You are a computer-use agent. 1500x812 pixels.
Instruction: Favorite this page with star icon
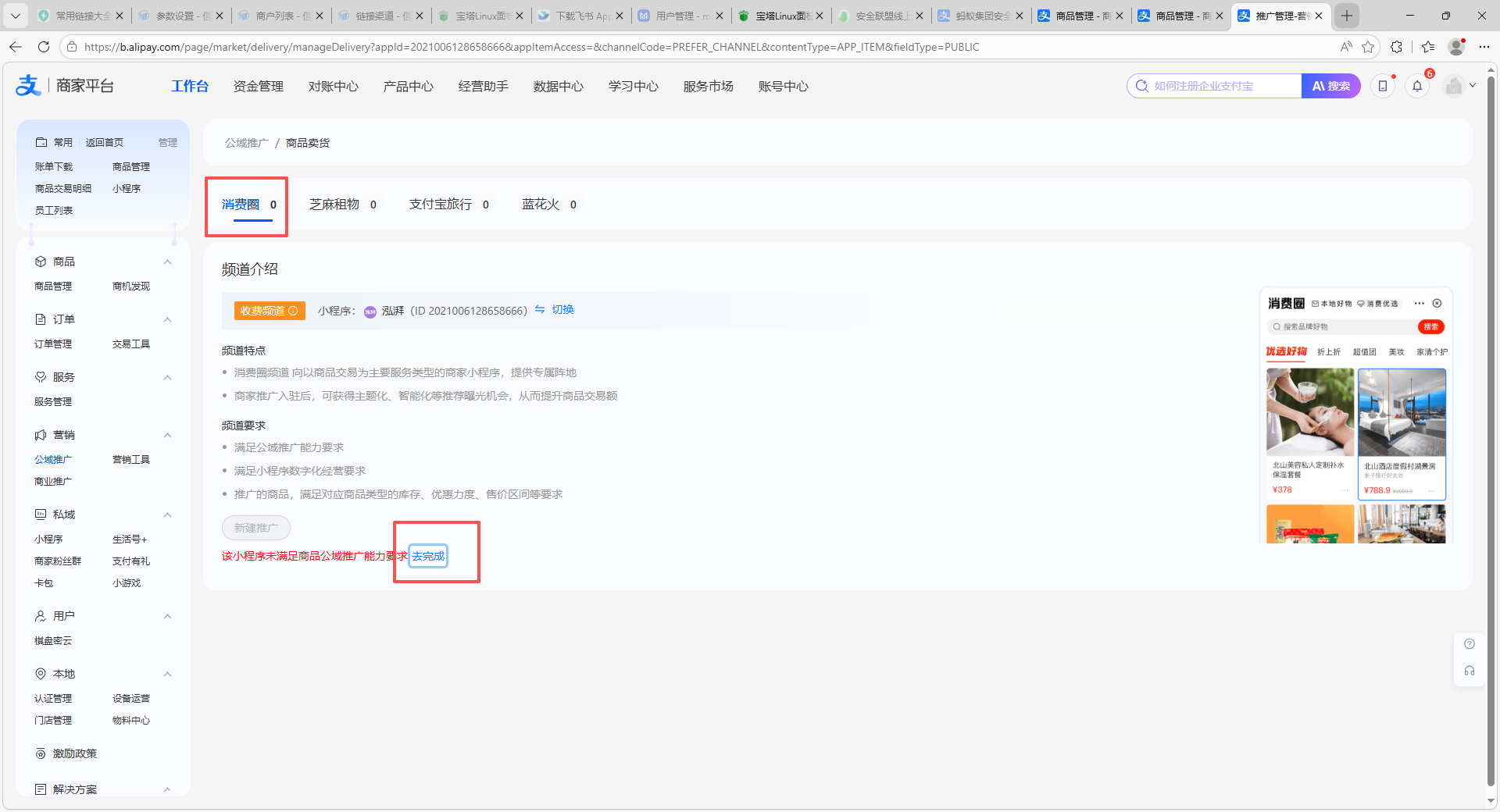1367,47
